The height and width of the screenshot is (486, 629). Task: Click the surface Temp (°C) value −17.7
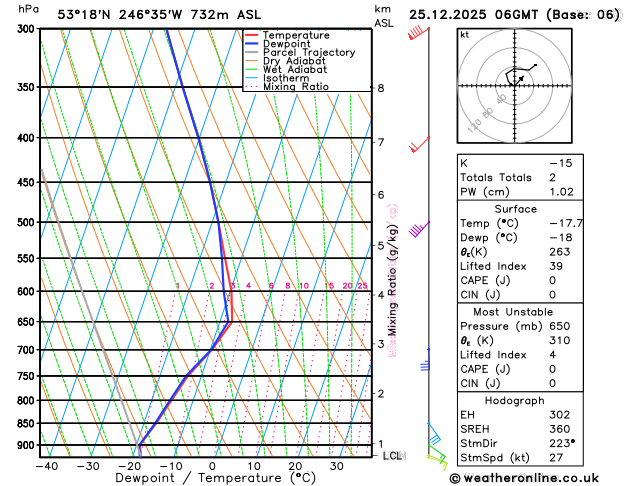(566, 223)
